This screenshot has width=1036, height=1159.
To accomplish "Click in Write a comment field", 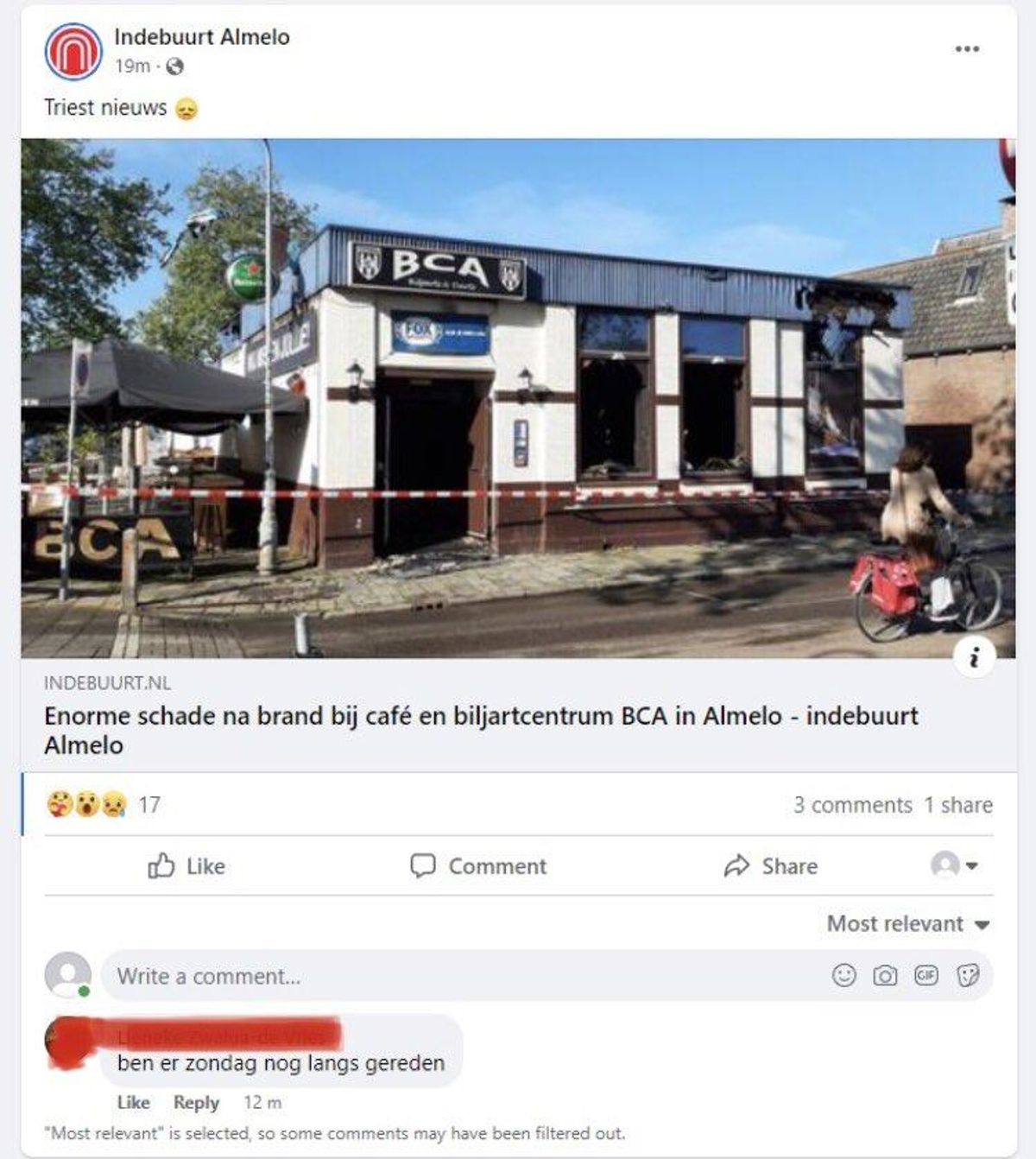I will [466, 976].
